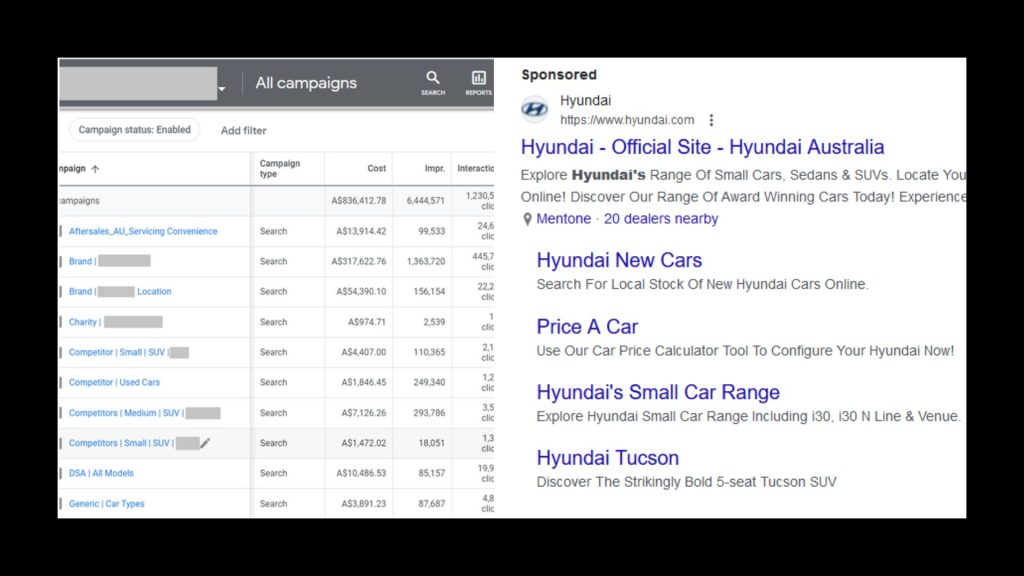Open the three-dot menu beside hyundai.com URL

[x=711, y=120]
